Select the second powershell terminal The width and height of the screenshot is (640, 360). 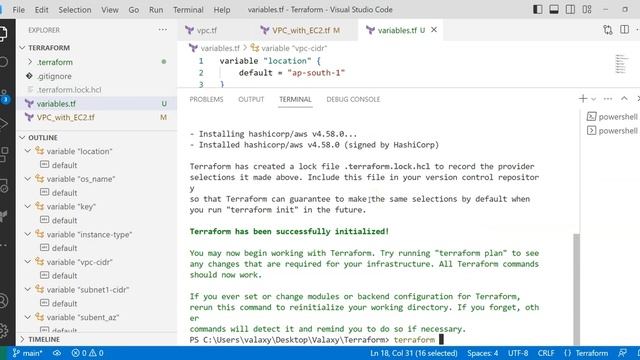coord(612,131)
